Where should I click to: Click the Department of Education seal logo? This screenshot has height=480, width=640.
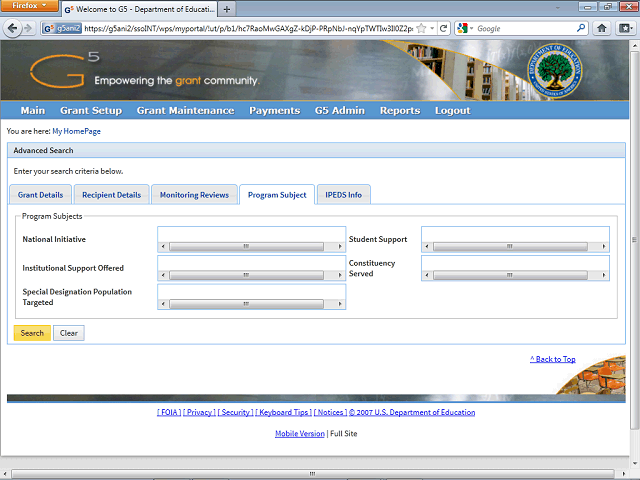pyautogui.click(x=554, y=71)
